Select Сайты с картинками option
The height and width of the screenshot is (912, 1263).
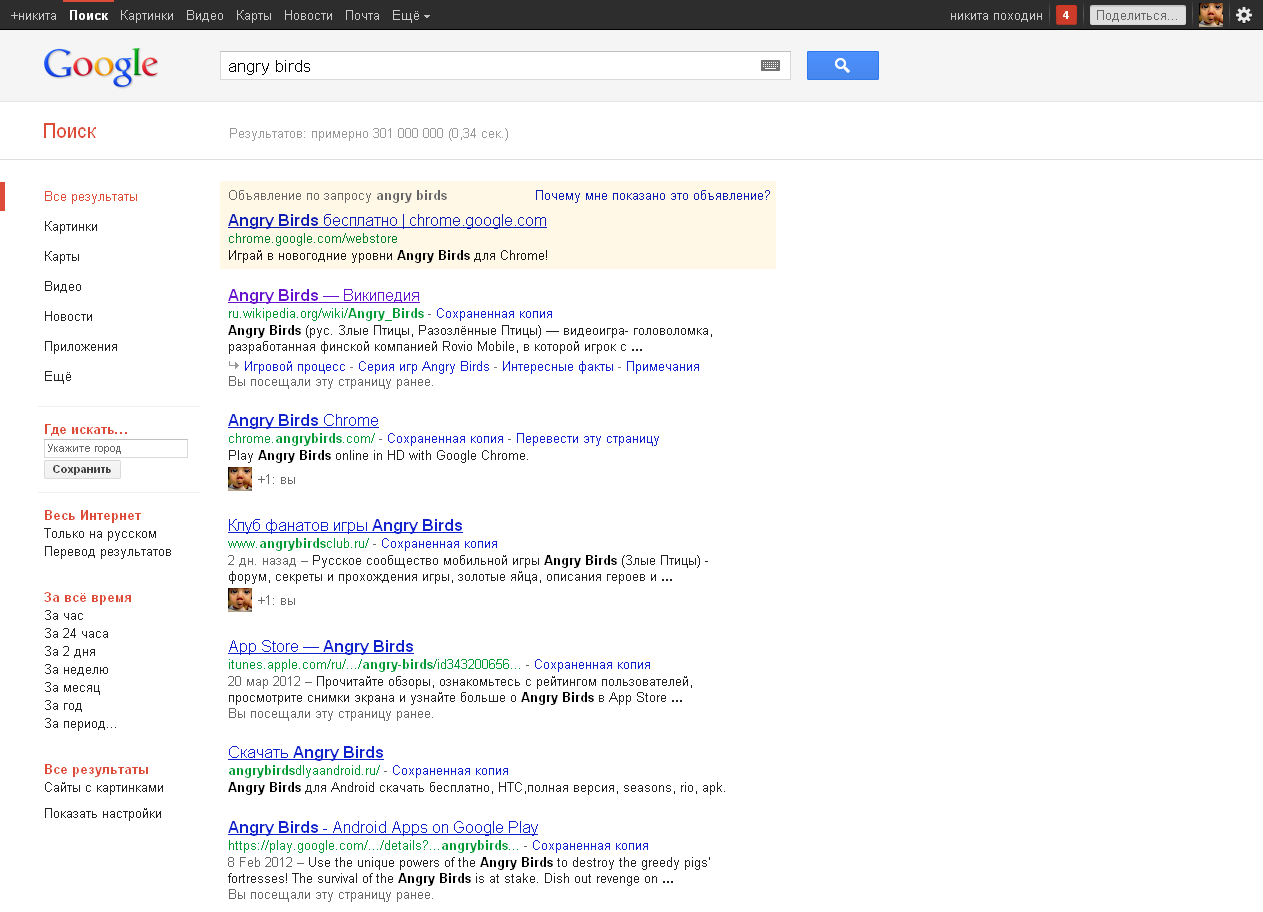104,788
